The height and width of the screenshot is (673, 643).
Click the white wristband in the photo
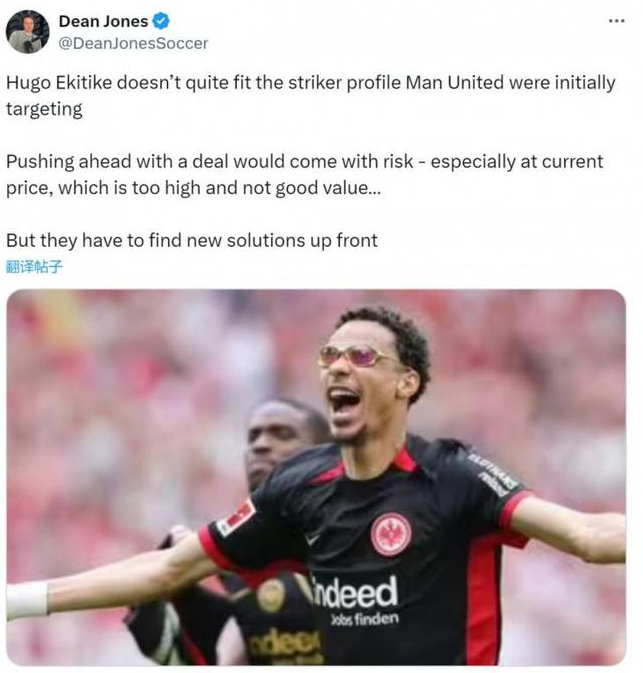coord(27,600)
